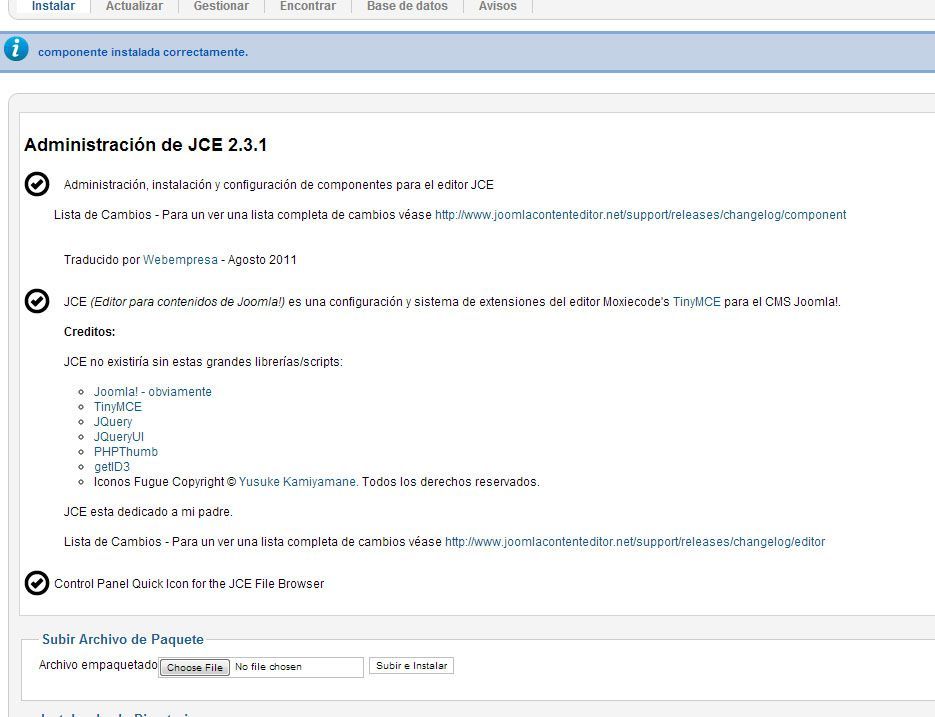Click checkmark icon beside Control Panel Quick Icon
935x717 pixels.
37,583
